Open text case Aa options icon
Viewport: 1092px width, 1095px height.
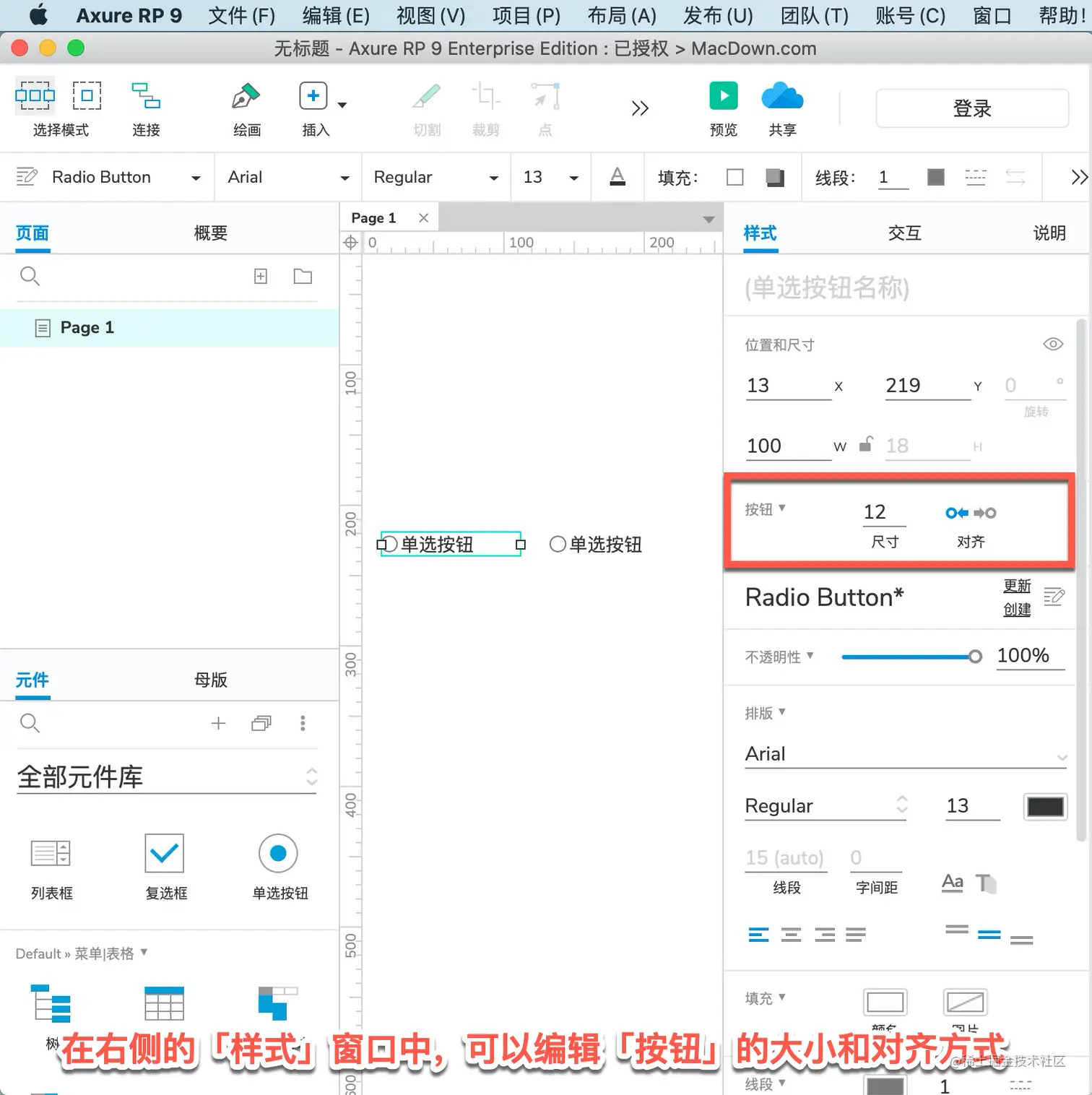(x=952, y=883)
